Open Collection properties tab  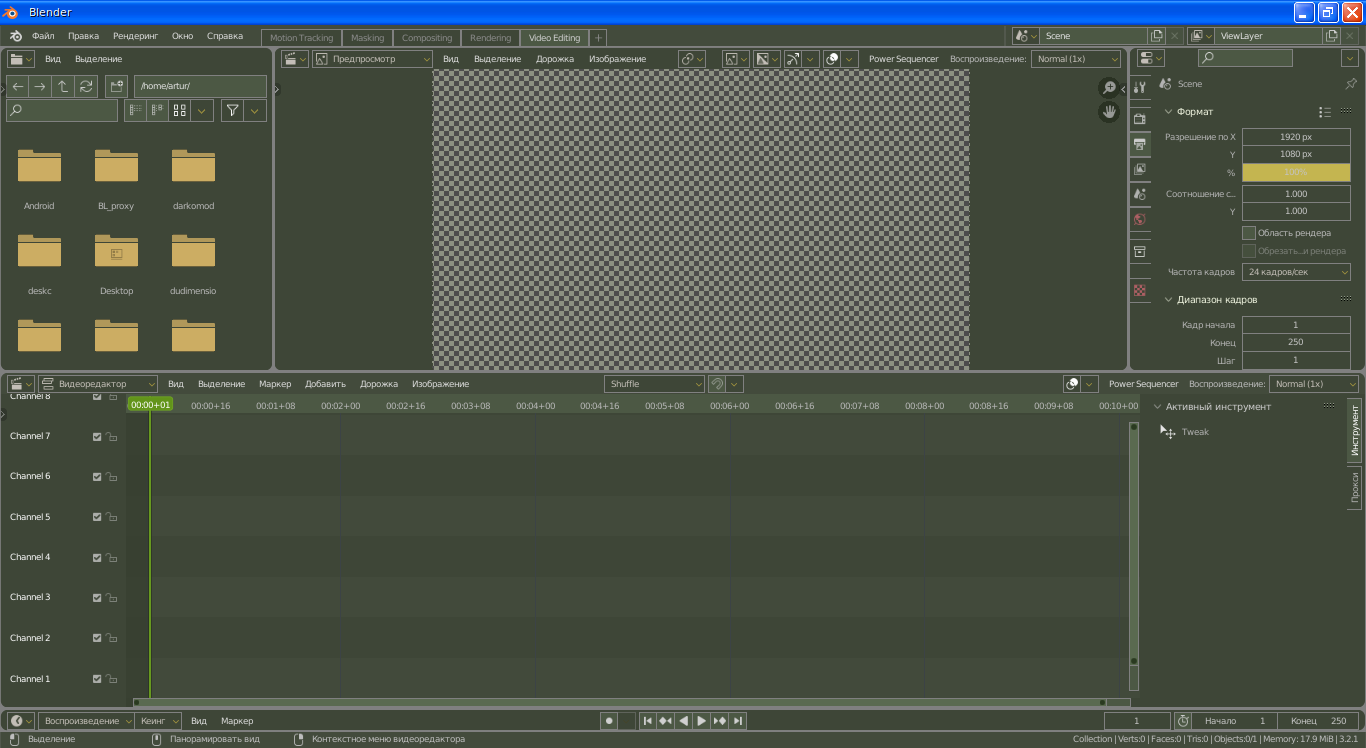tap(1140, 251)
